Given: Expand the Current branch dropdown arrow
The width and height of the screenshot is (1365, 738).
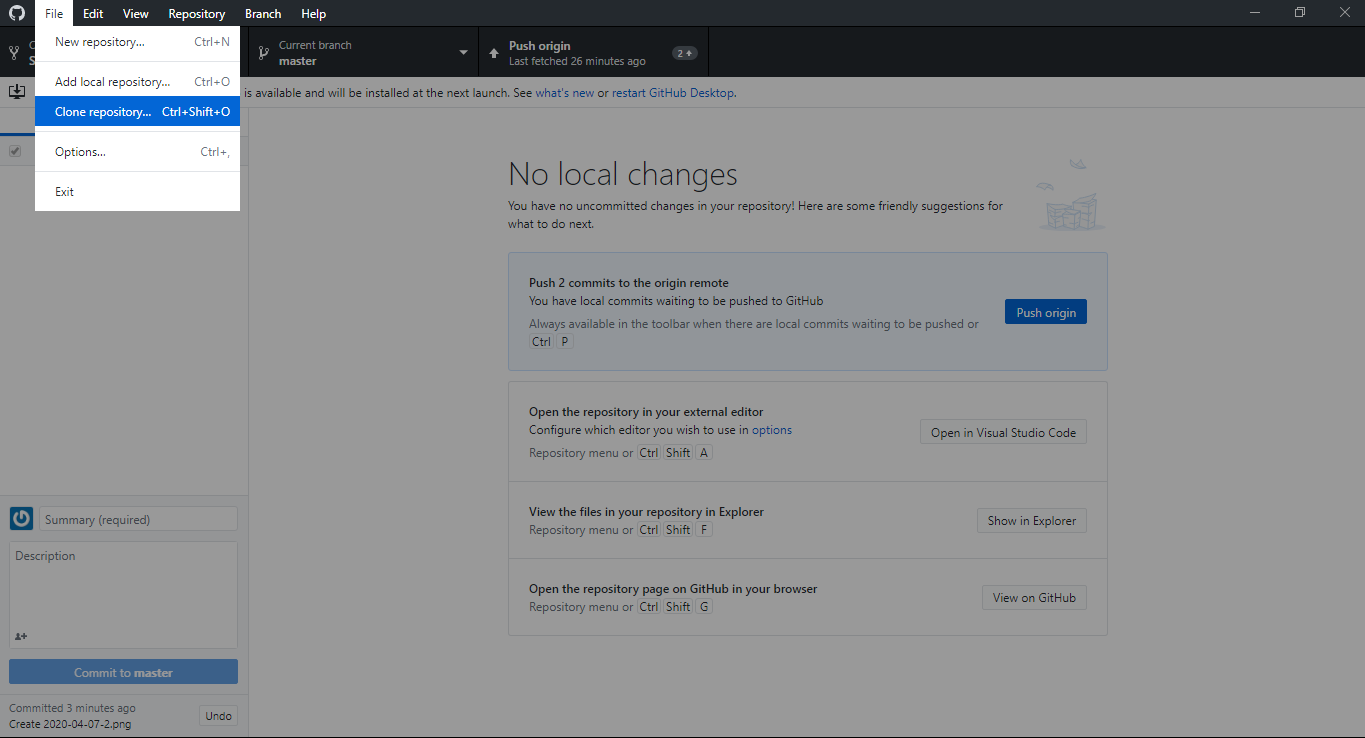Looking at the screenshot, I should click(463, 53).
